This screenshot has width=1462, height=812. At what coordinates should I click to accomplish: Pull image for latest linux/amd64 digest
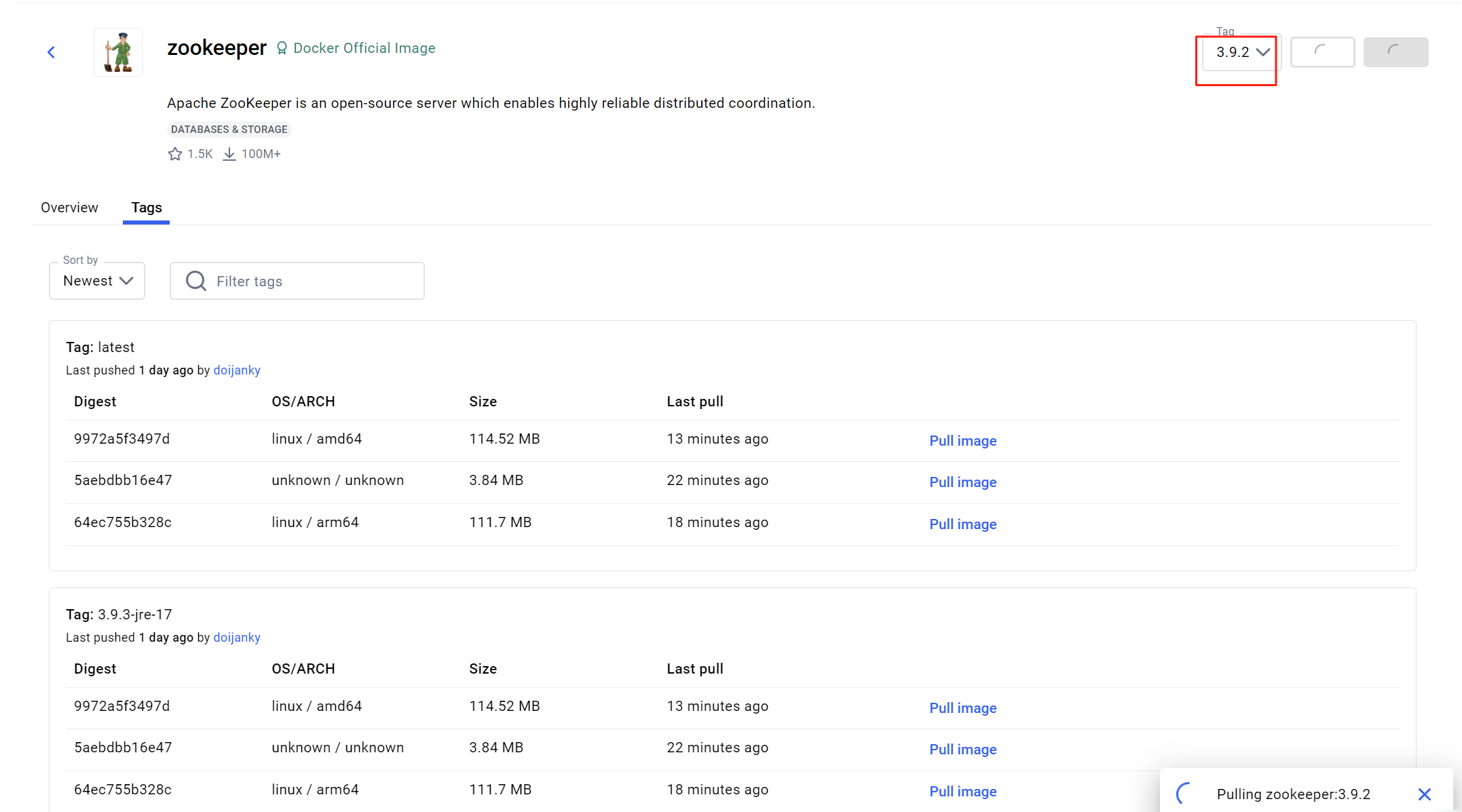coord(962,441)
